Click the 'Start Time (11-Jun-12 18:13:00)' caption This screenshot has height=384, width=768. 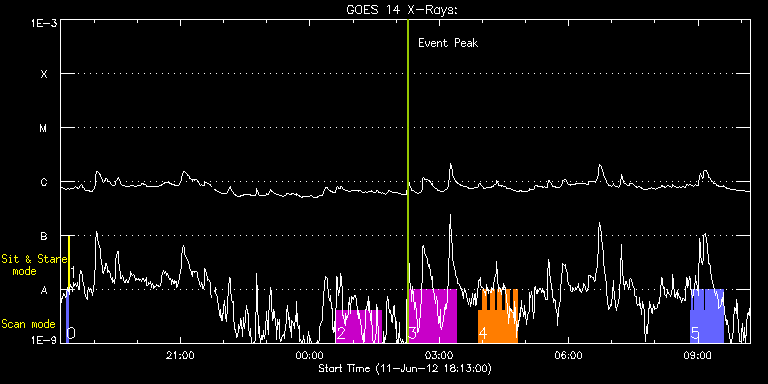click(405, 368)
